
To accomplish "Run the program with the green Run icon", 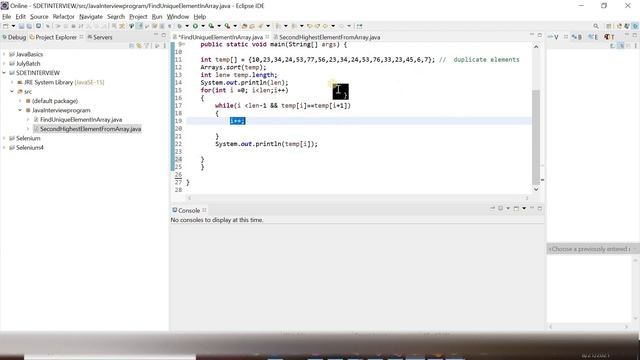I will point(196,26).
